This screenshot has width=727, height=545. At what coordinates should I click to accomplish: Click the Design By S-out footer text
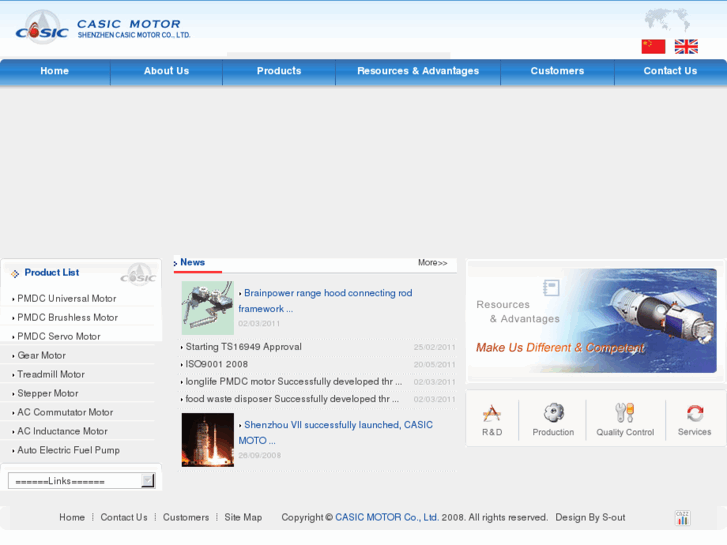click(590, 517)
